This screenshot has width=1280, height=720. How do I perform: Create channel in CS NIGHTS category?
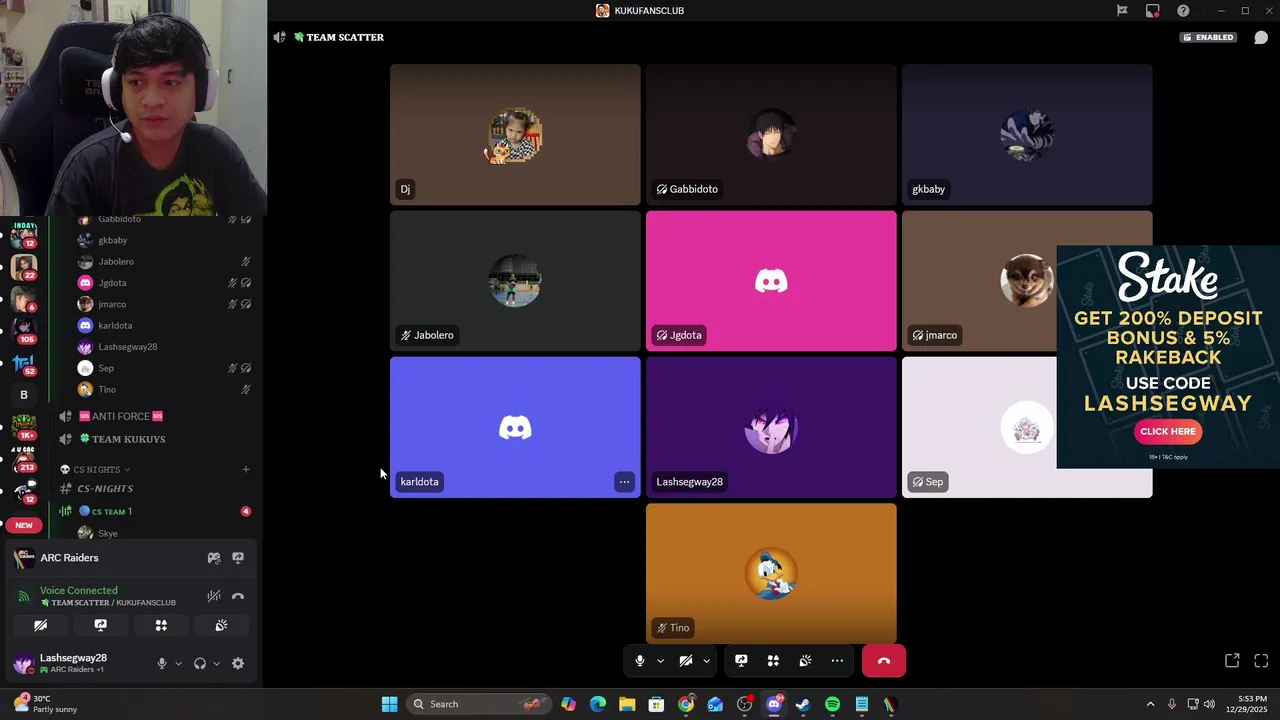coord(246,469)
